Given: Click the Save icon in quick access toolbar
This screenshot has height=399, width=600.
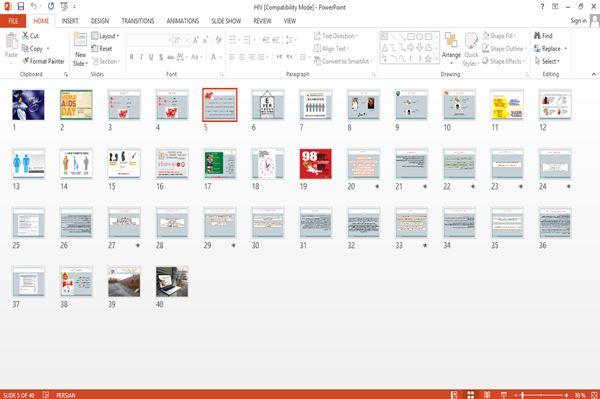Looking at the screenshot, I should [x=21, y=7].
